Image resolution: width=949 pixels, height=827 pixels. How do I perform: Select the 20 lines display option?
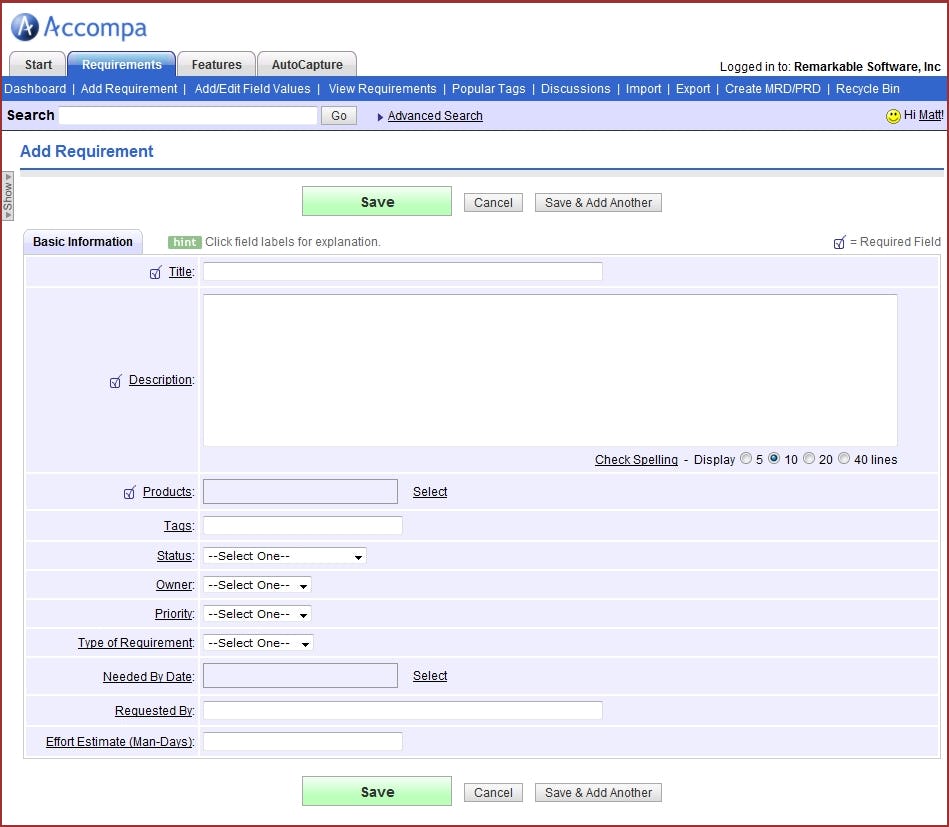[808, 458]
